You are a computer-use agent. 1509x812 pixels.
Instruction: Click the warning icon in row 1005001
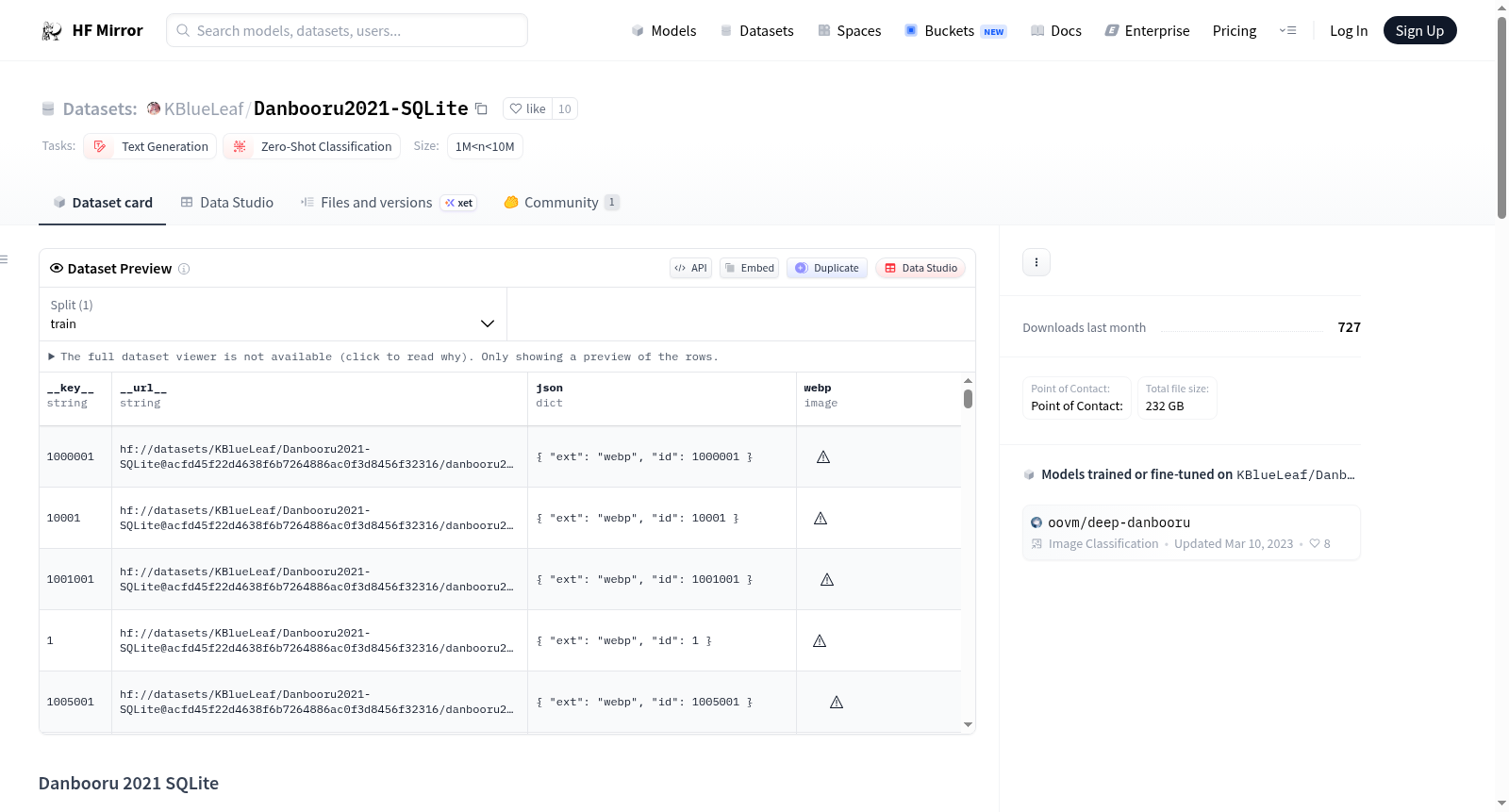pyautogui.click(x=837, y=702)
